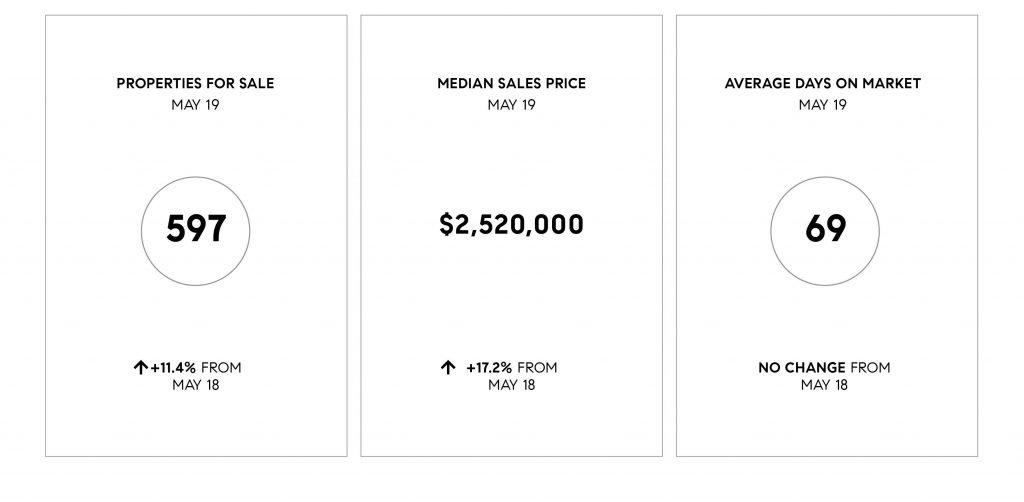This screenshot has height=502, width=1024.
Task: Click May 19 under Properties For Sale
Action: (x=195, y=104)
